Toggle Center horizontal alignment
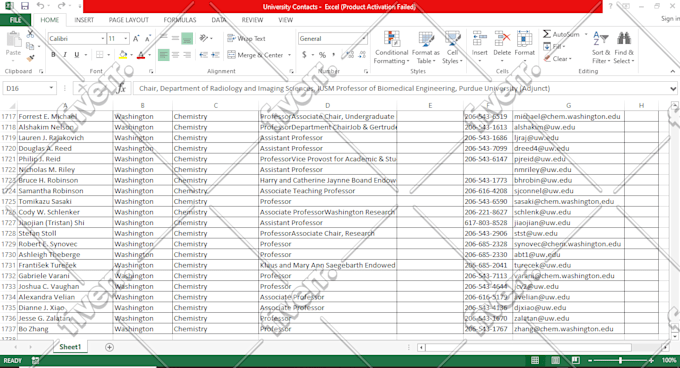680x368 pixels. click(x=175, y=55)
